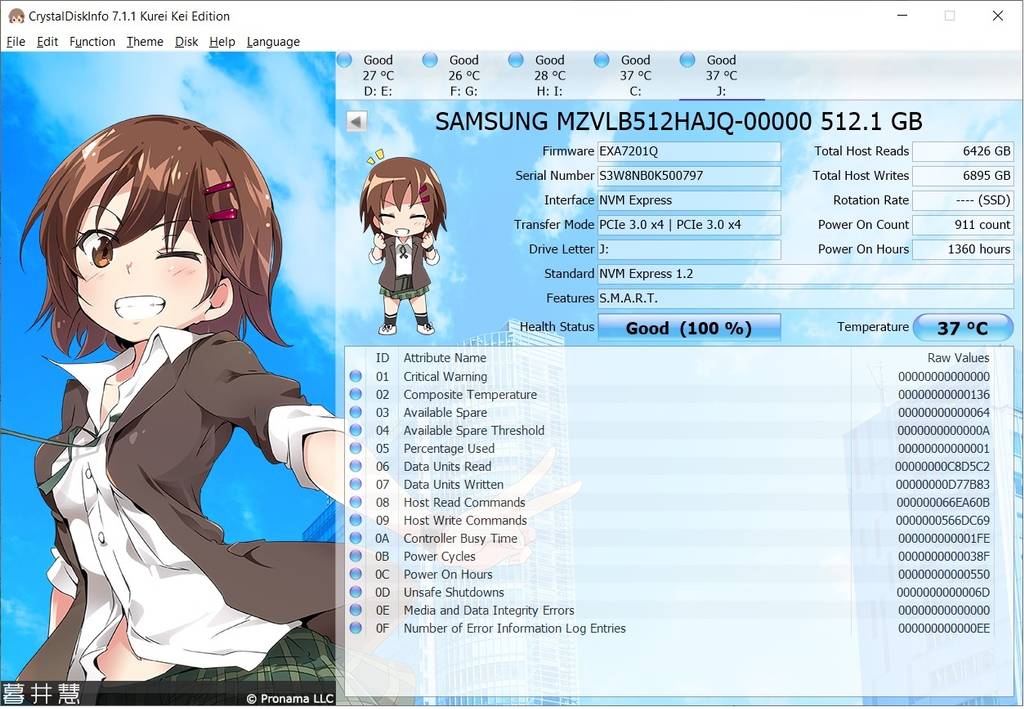The height and width of the screenshot is (709, 1024).
Task: Click the status icon beside Composite Temperature
Action: point(357,395)
